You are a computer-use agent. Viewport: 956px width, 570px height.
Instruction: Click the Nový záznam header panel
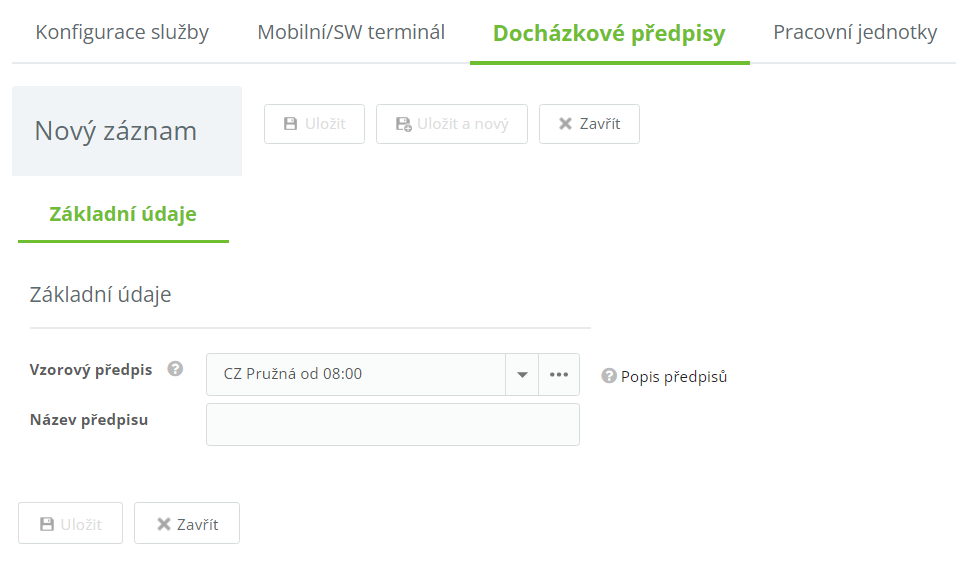click(x=127, y=131)
